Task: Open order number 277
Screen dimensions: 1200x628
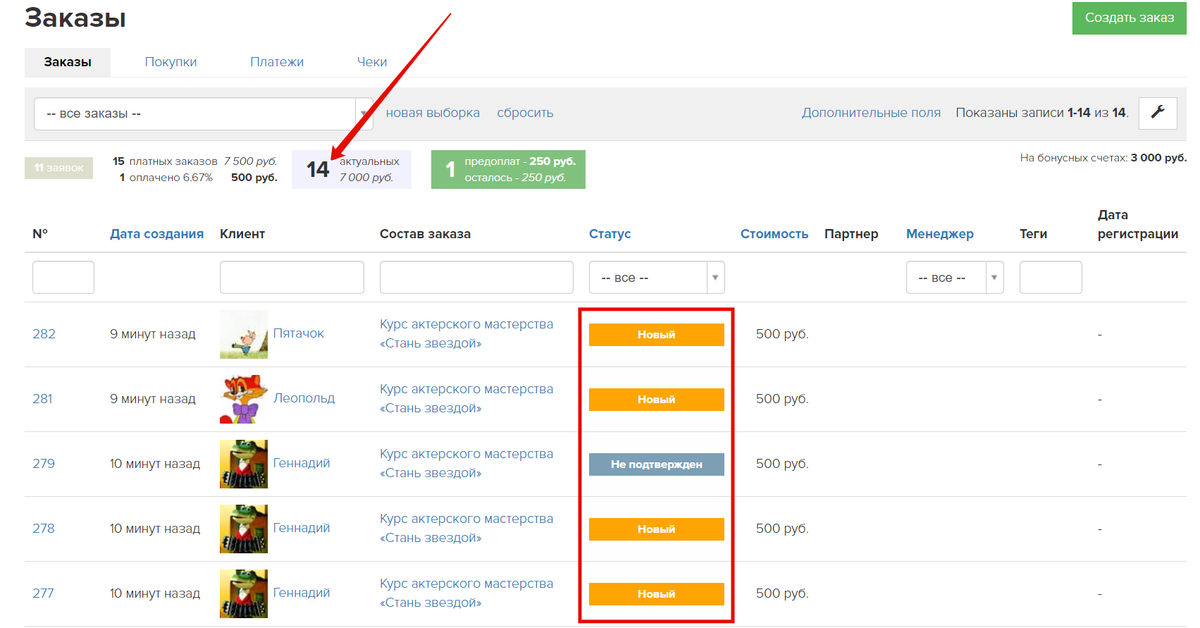Action: tap(43, 594)
